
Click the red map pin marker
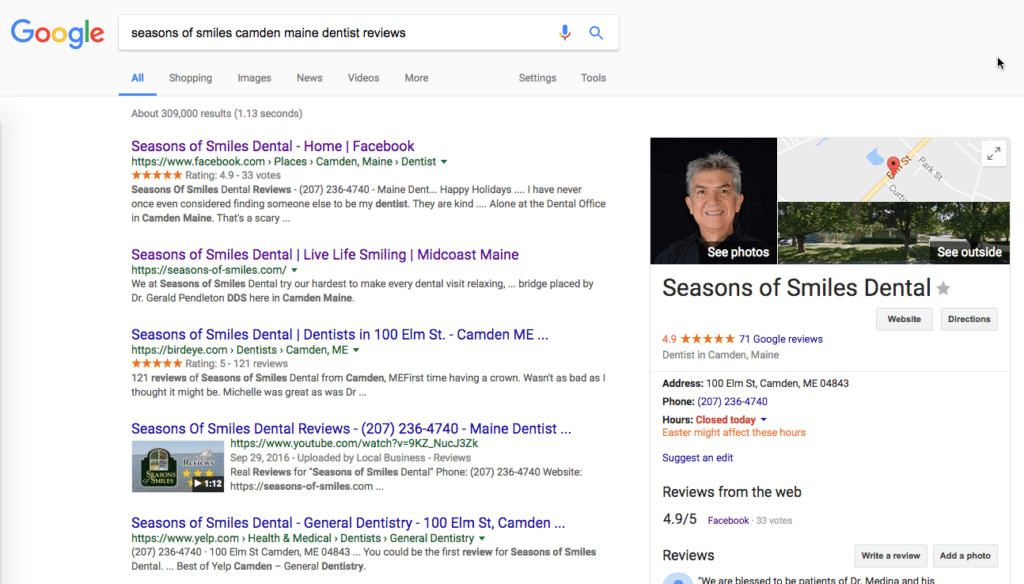pyautogui.click(x=893, y=166)
